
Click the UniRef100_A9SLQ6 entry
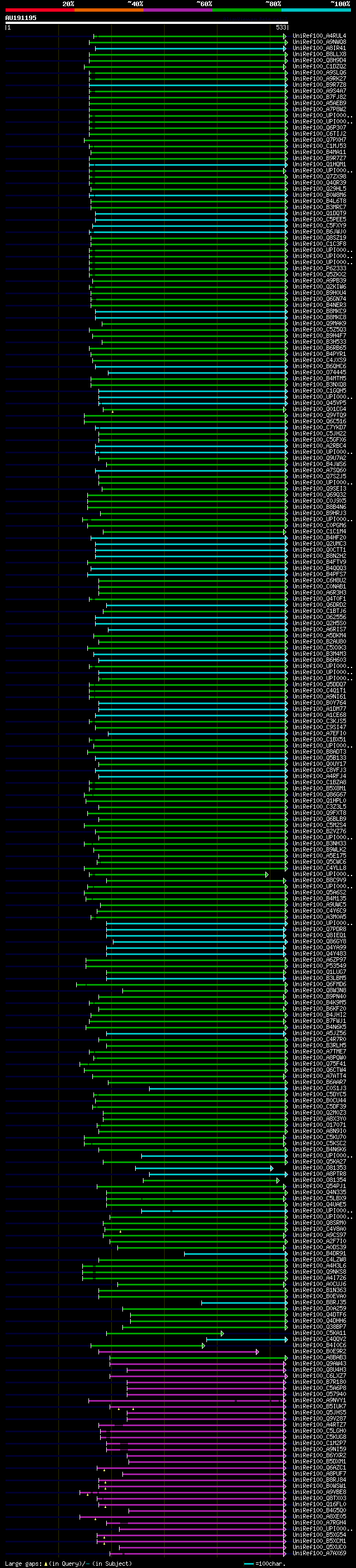[x=319, y=72]
